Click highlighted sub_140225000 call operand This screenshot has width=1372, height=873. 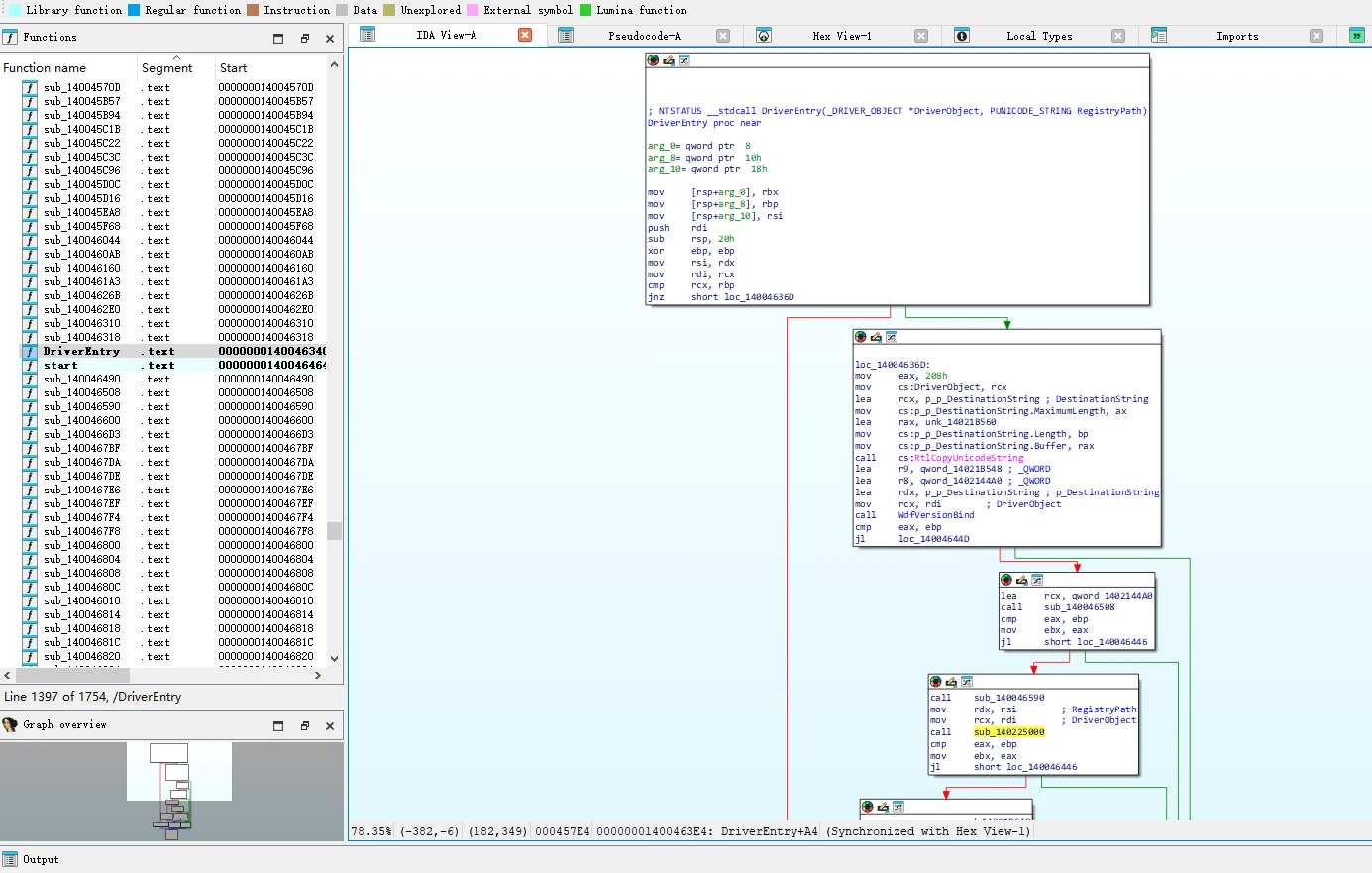click(x=1008, y=732)
